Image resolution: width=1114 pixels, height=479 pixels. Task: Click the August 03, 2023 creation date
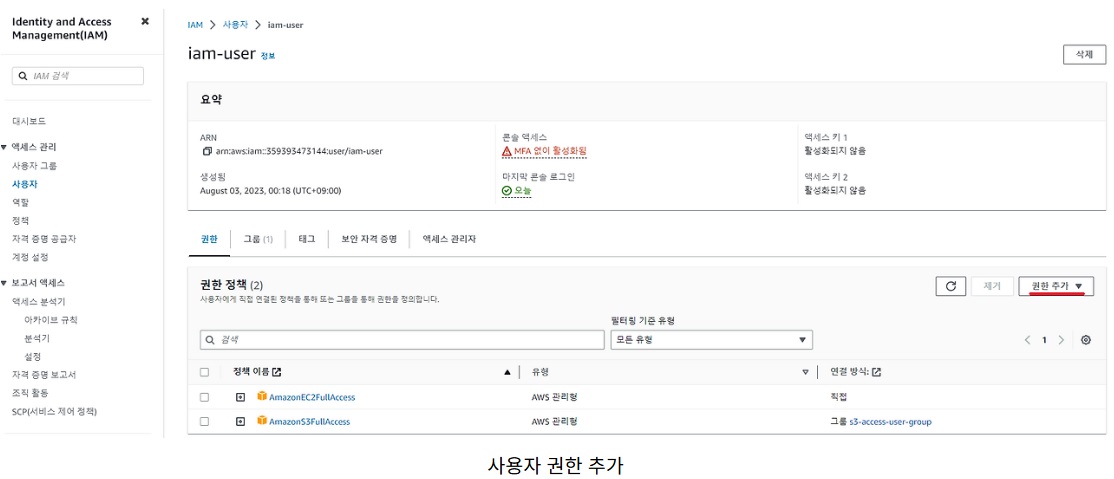point(271,190)
